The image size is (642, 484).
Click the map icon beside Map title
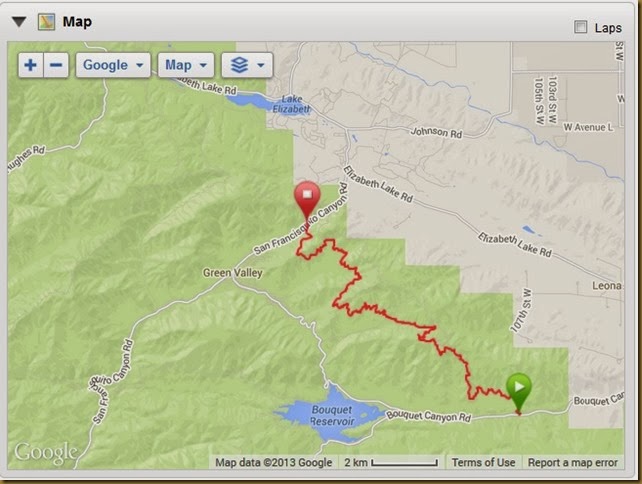[x=46, y=22]
